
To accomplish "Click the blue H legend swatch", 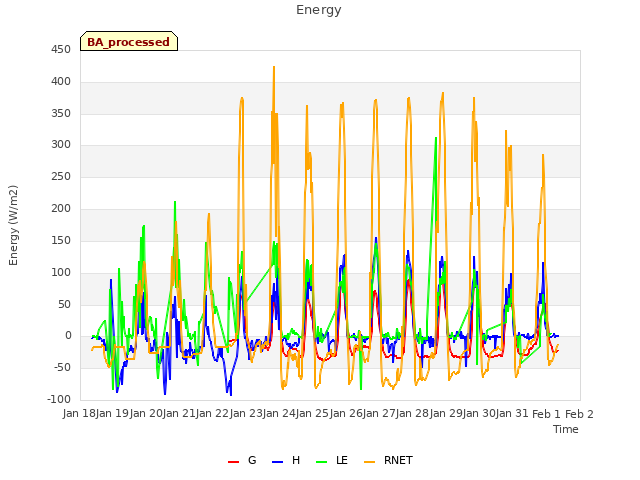I will 277,462.
